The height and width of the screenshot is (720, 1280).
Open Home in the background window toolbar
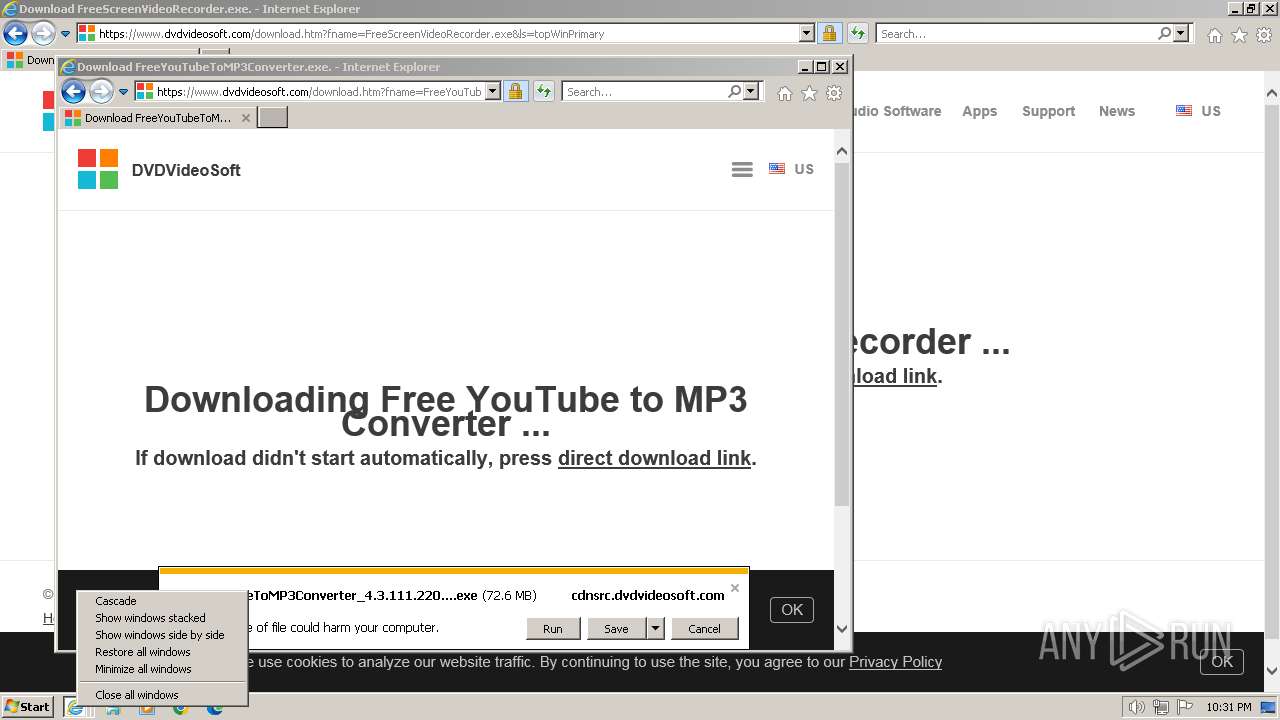point(1214,35)
